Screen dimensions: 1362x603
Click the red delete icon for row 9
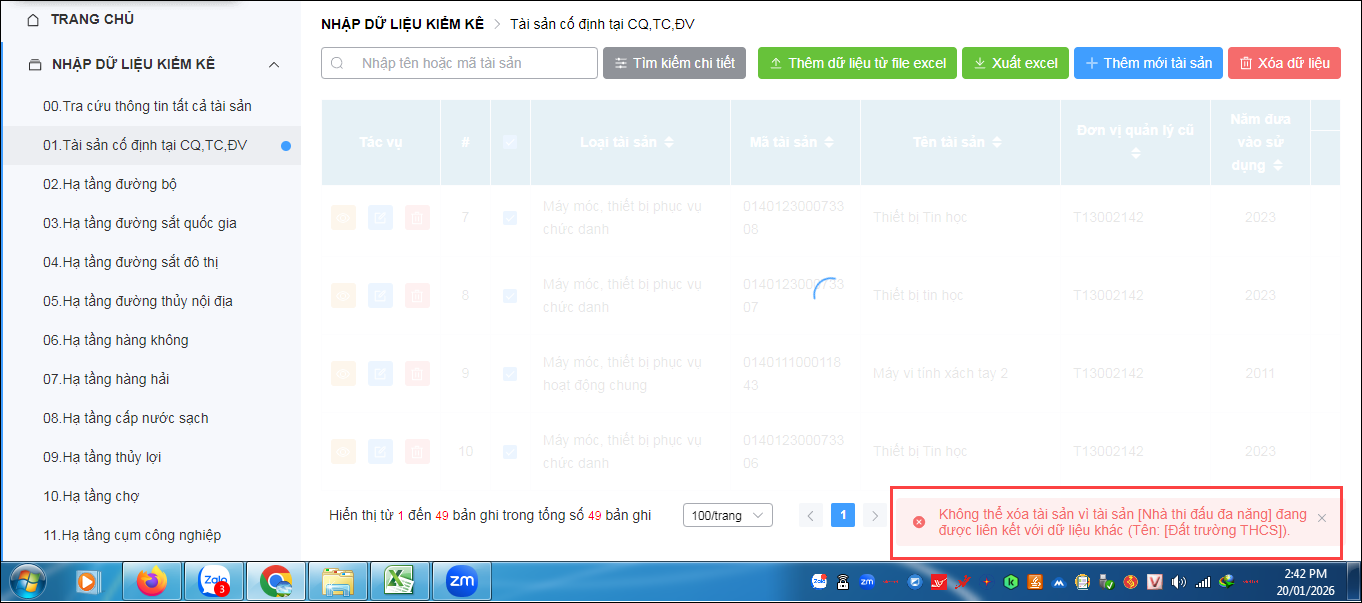[417, 373]
